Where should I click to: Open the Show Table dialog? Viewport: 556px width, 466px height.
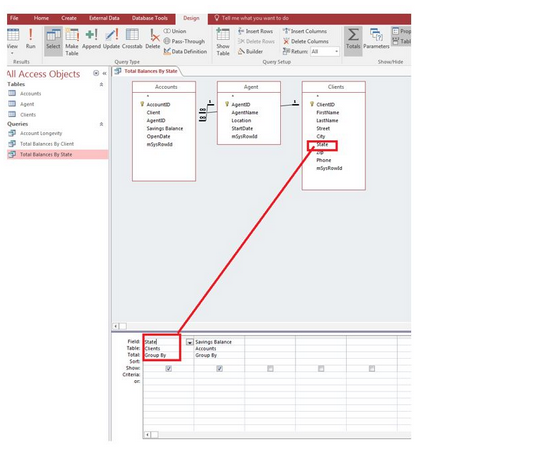(223, 42)
